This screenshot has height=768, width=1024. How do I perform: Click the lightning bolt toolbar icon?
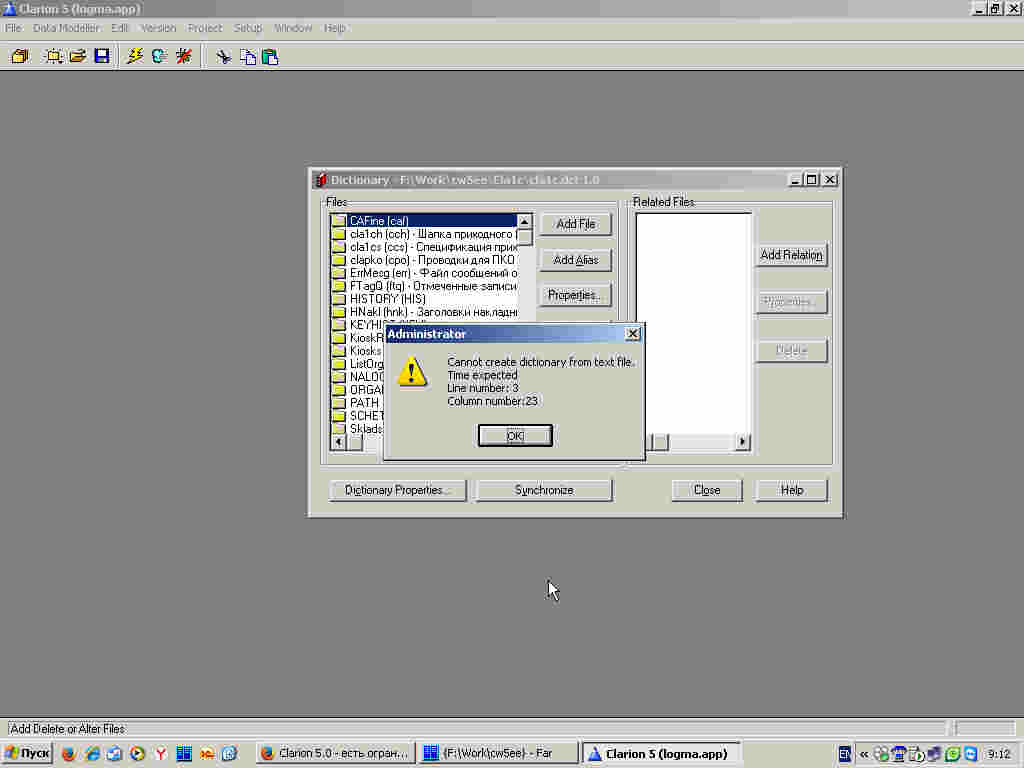(135, 57)
